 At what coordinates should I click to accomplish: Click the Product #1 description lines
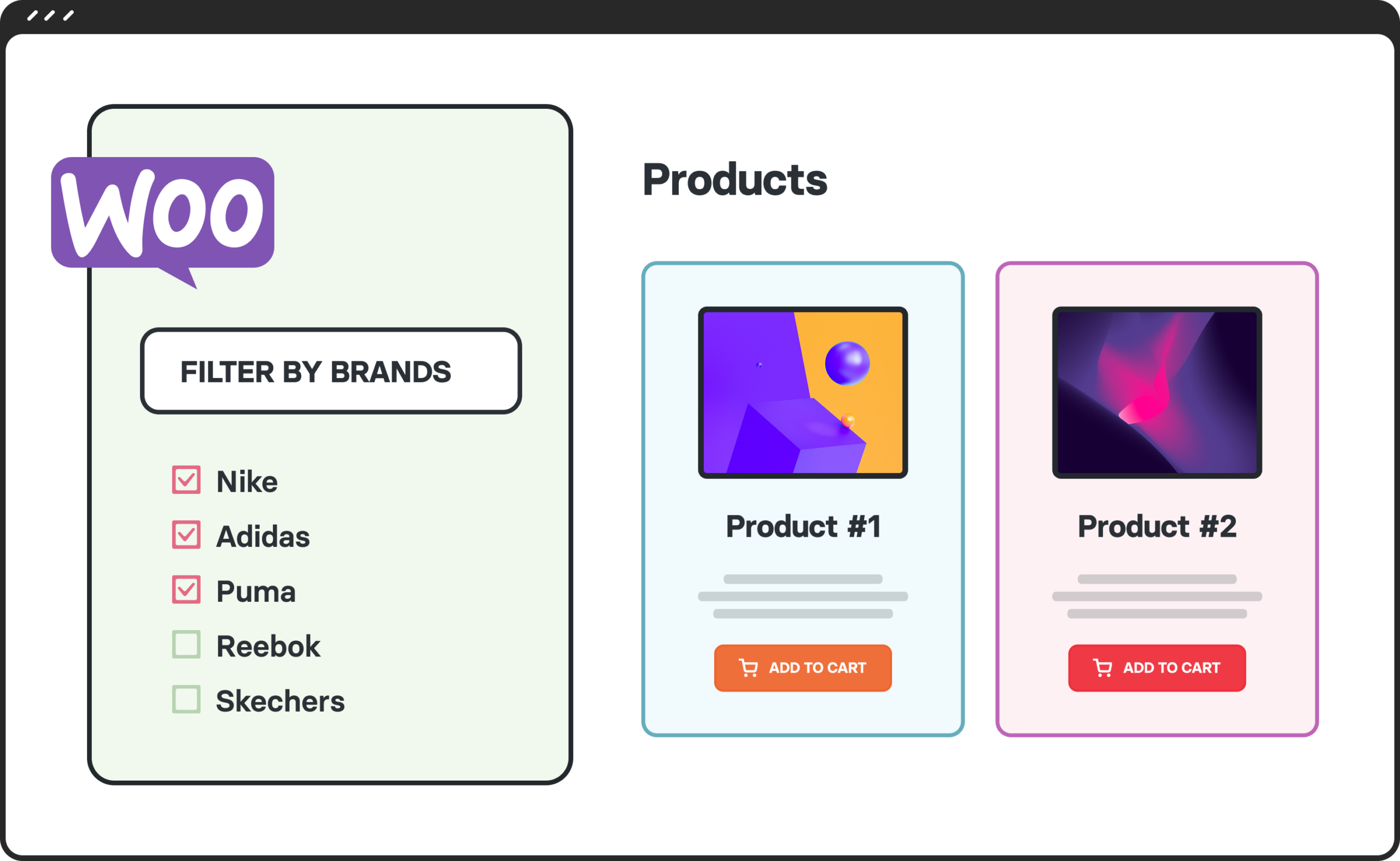tap(803, 596)
